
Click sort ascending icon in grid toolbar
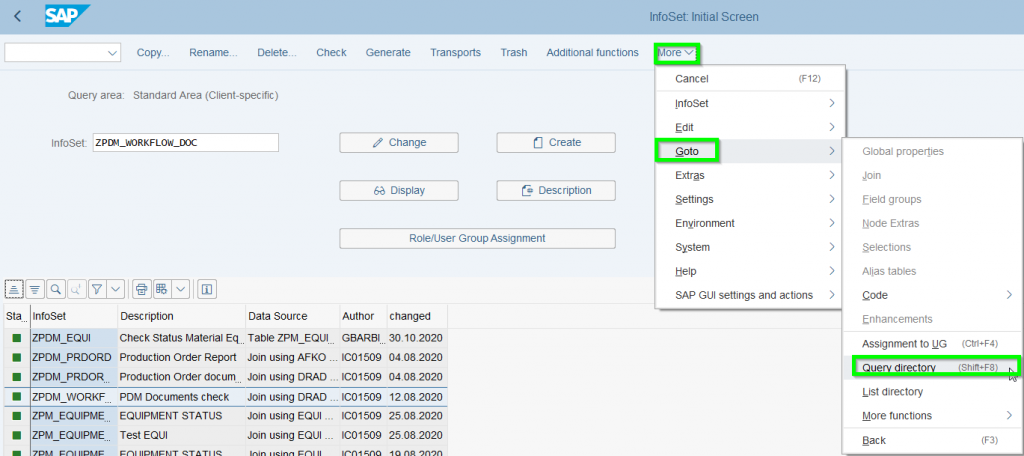coord(14,289)
